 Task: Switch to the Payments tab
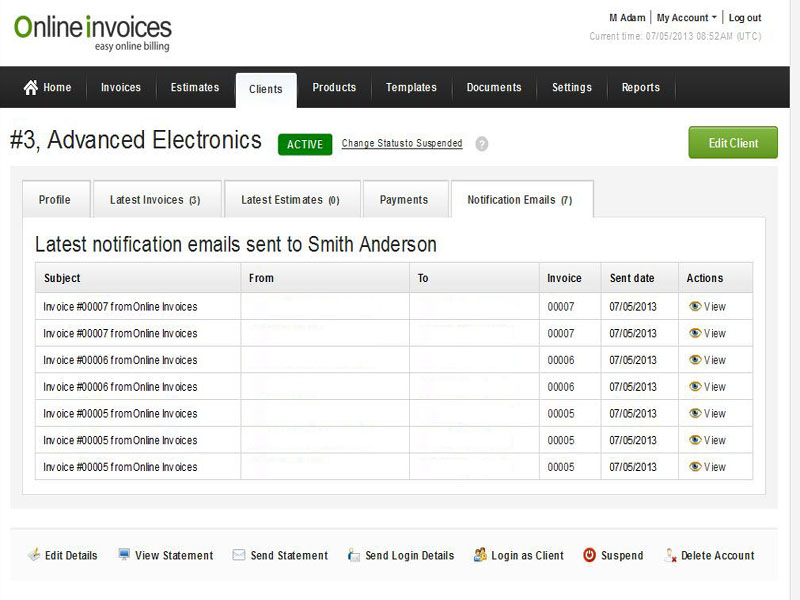coord(404,200)
